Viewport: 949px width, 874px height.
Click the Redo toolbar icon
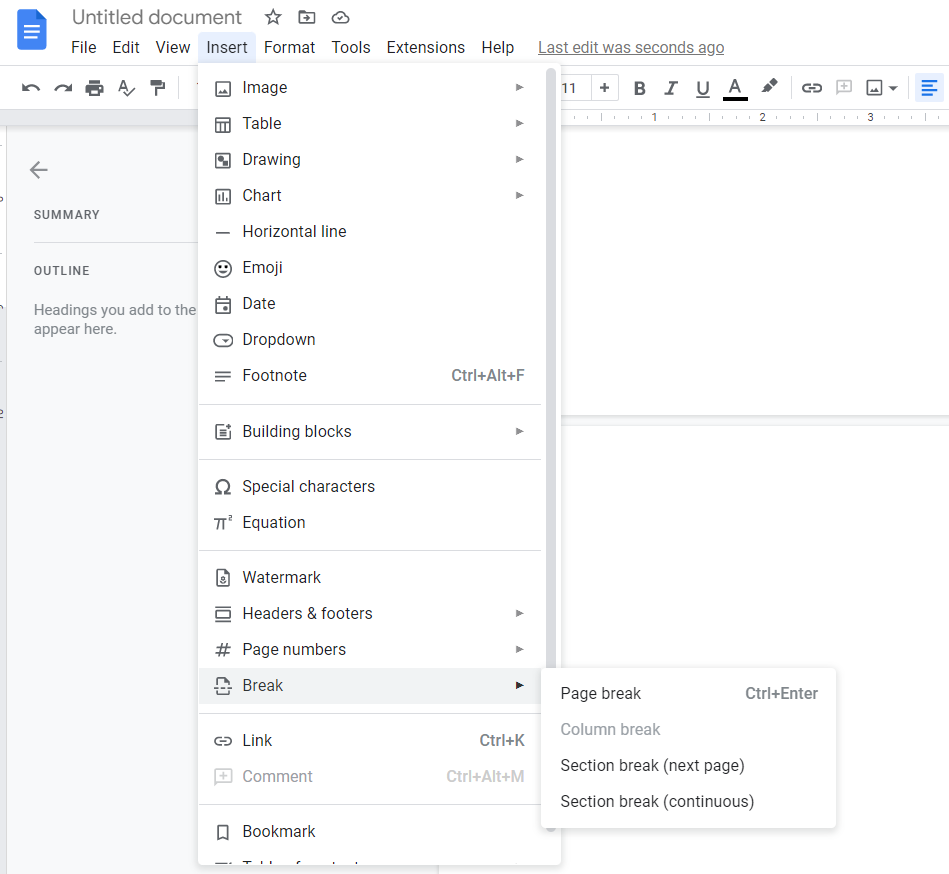[x=63, y=88]
